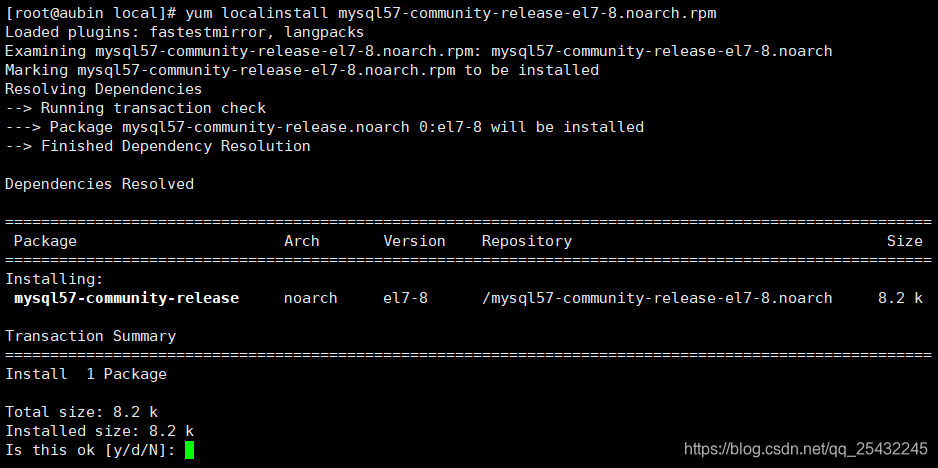
Task: Select the bold 'mysql57-community-release' package name
Action: click(x=127, y=298)
